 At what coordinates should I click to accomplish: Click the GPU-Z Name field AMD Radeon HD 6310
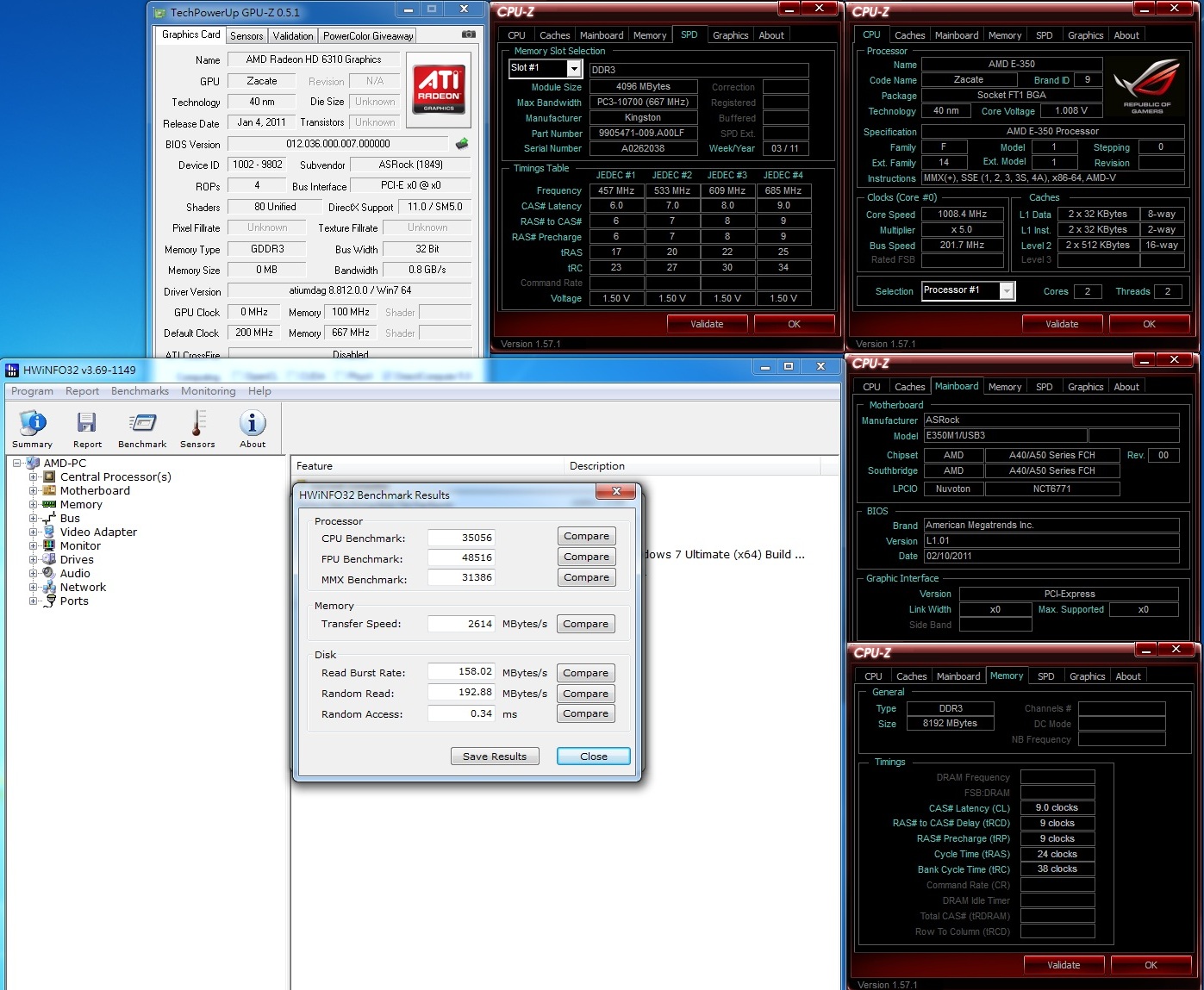tap(314, 59)
